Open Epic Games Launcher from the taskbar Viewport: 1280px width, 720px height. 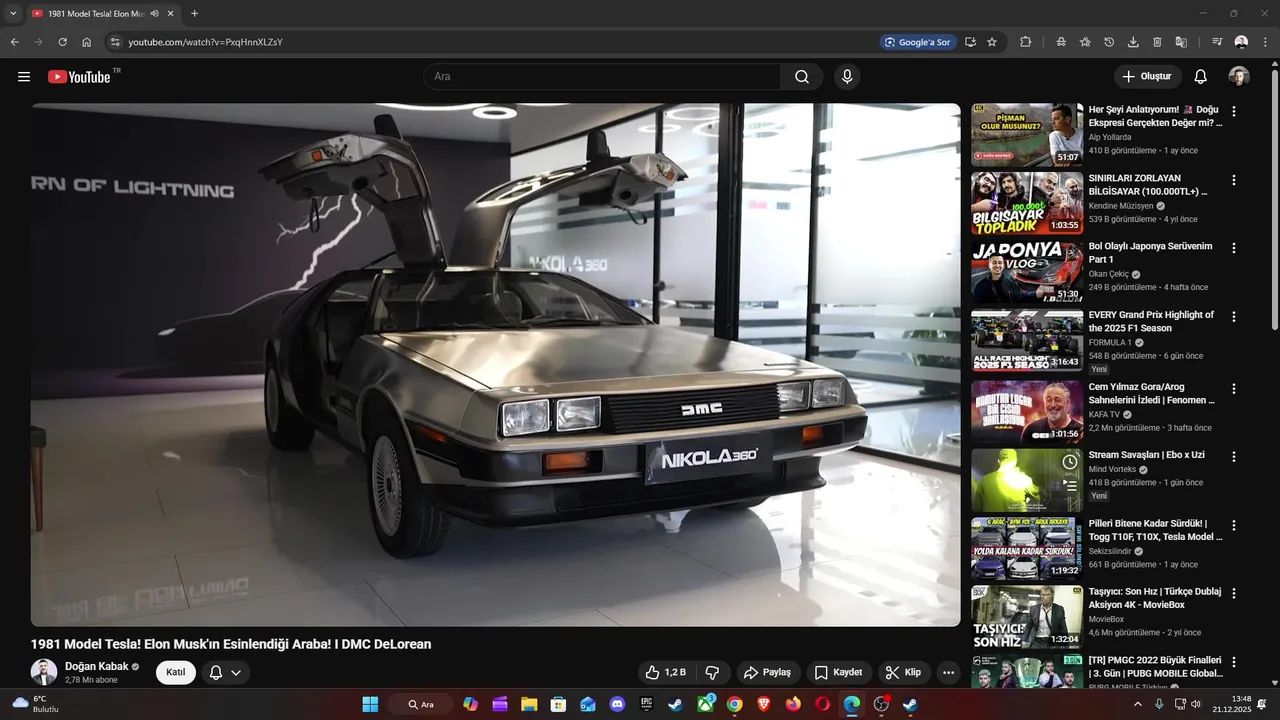(647, 704)
